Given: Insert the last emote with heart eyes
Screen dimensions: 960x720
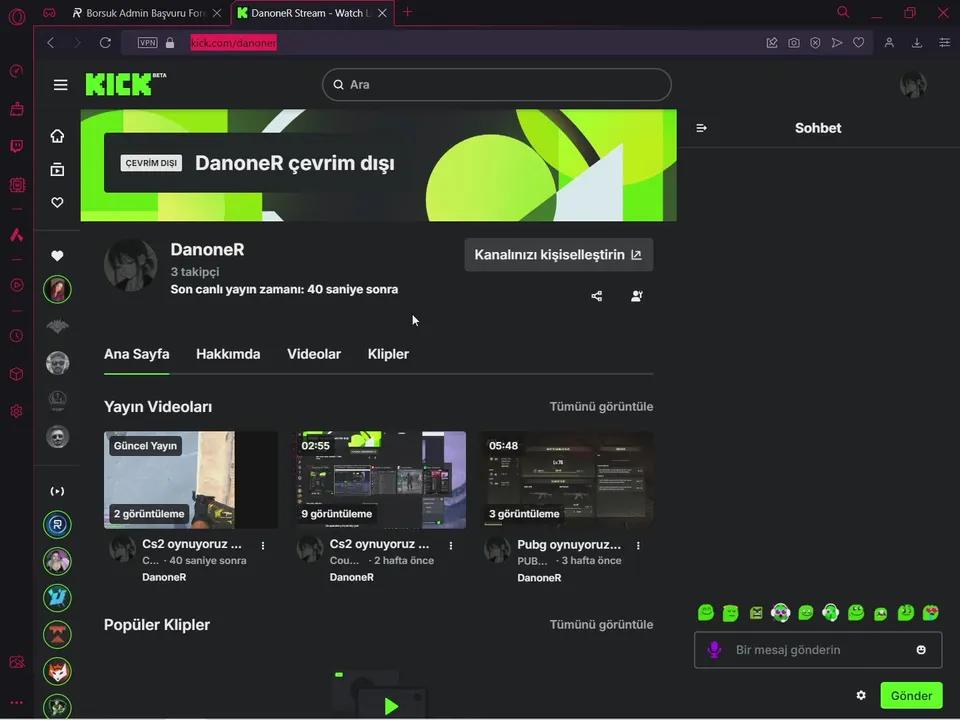Looking at the screenshot, I should coord(931,612).
